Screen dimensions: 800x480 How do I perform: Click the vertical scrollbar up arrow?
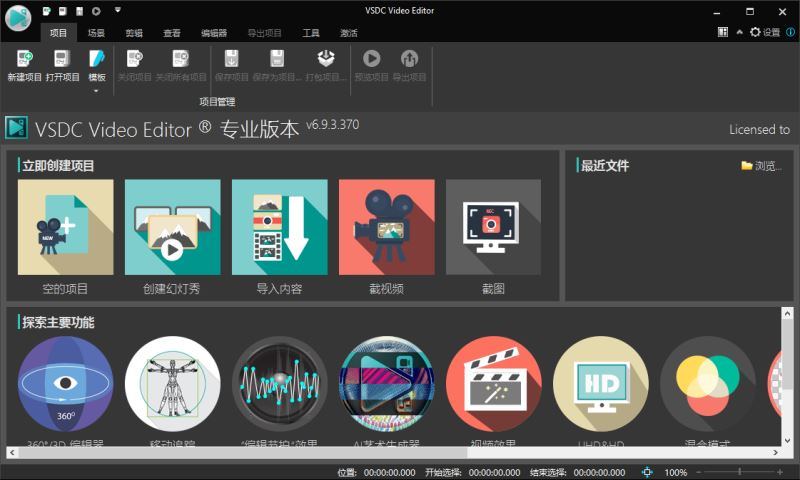coord(787,313)
